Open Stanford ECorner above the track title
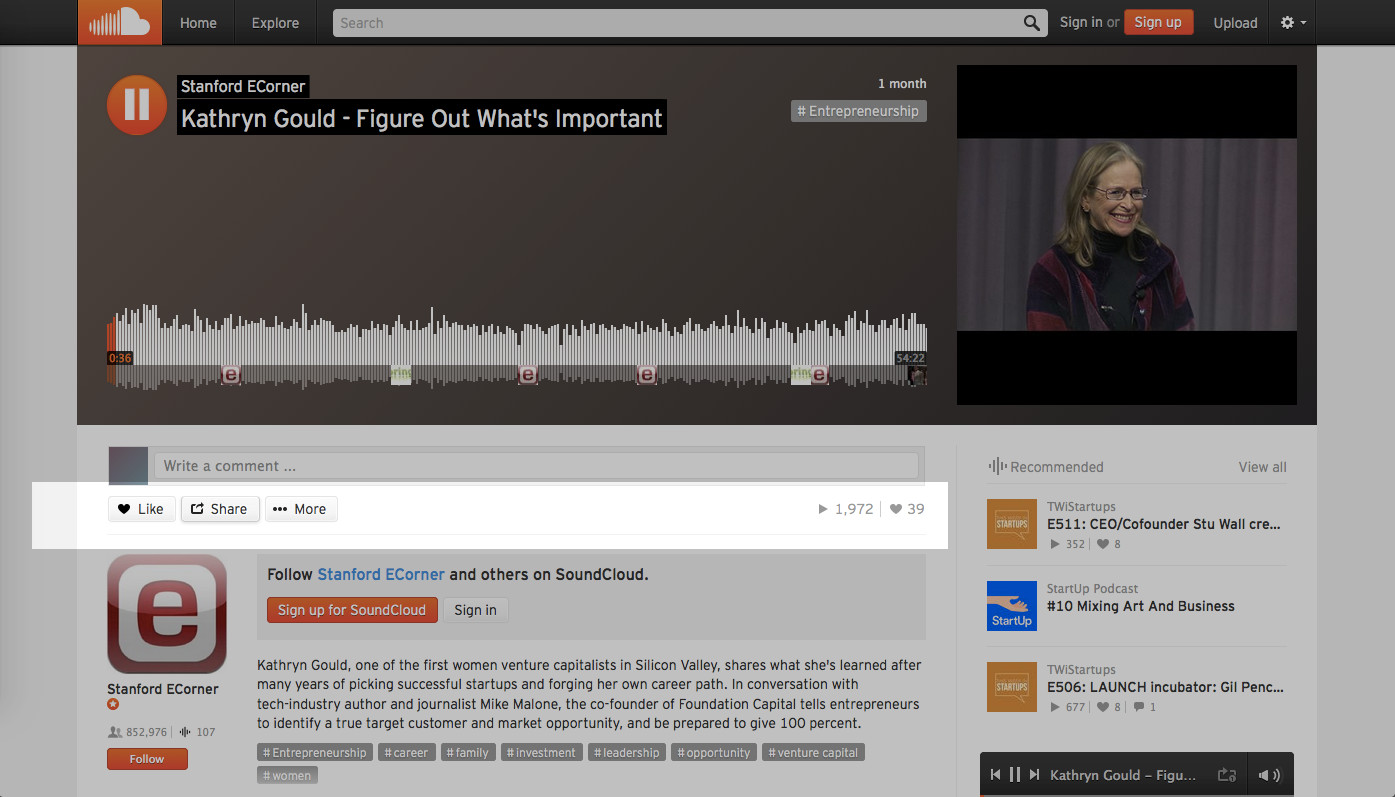This screenshot has width=1395, height=797. click(243, 87)
